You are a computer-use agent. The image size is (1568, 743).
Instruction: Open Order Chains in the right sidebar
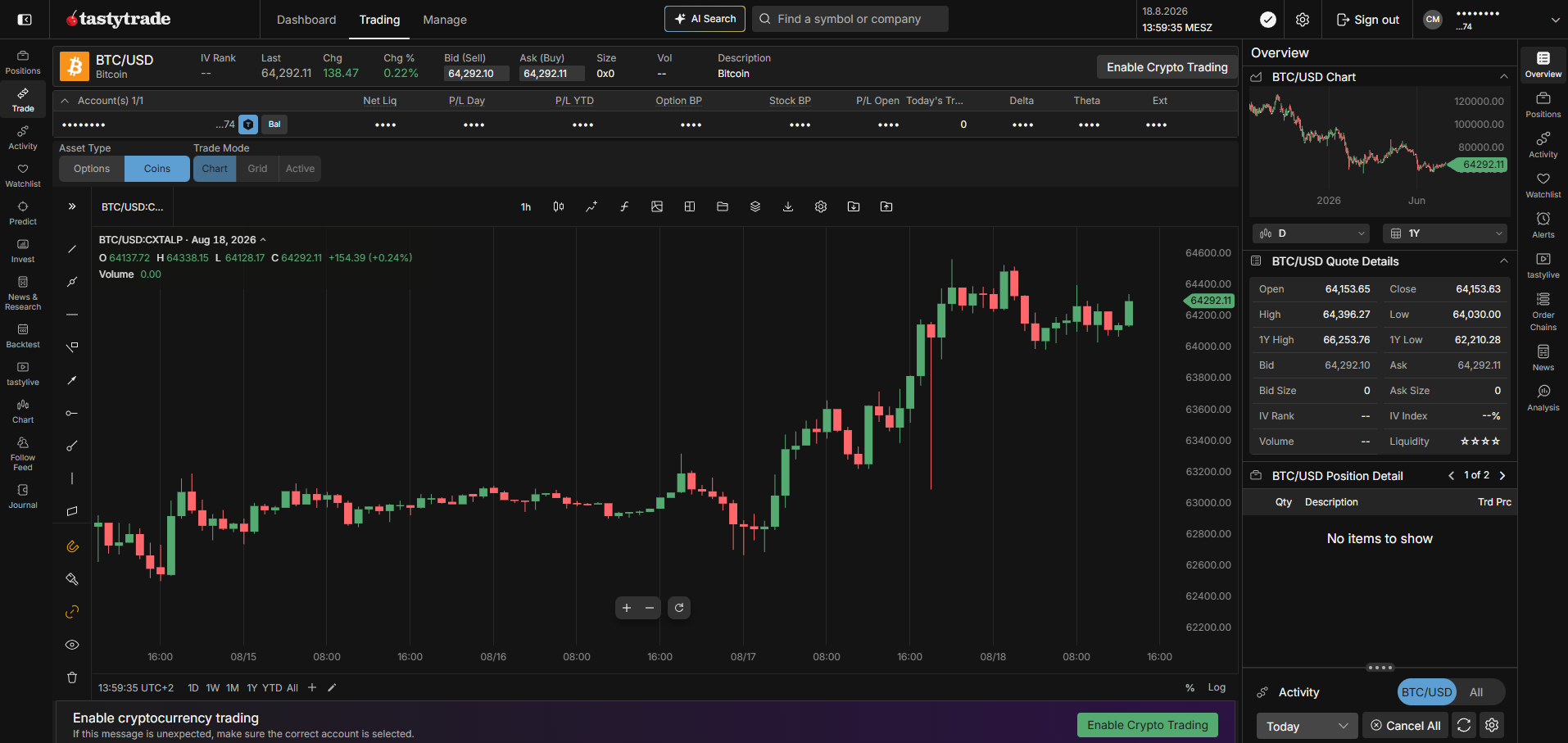tap(1543, 311)
